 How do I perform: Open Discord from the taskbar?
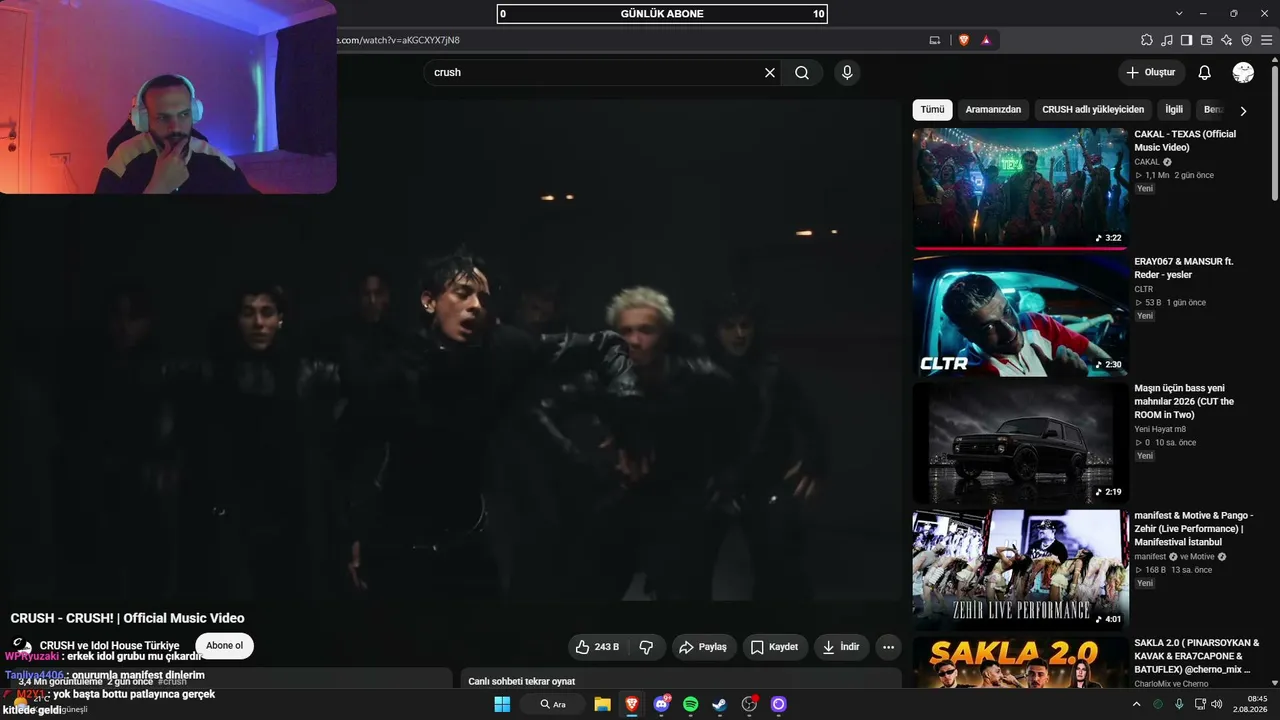pos(661,704)
